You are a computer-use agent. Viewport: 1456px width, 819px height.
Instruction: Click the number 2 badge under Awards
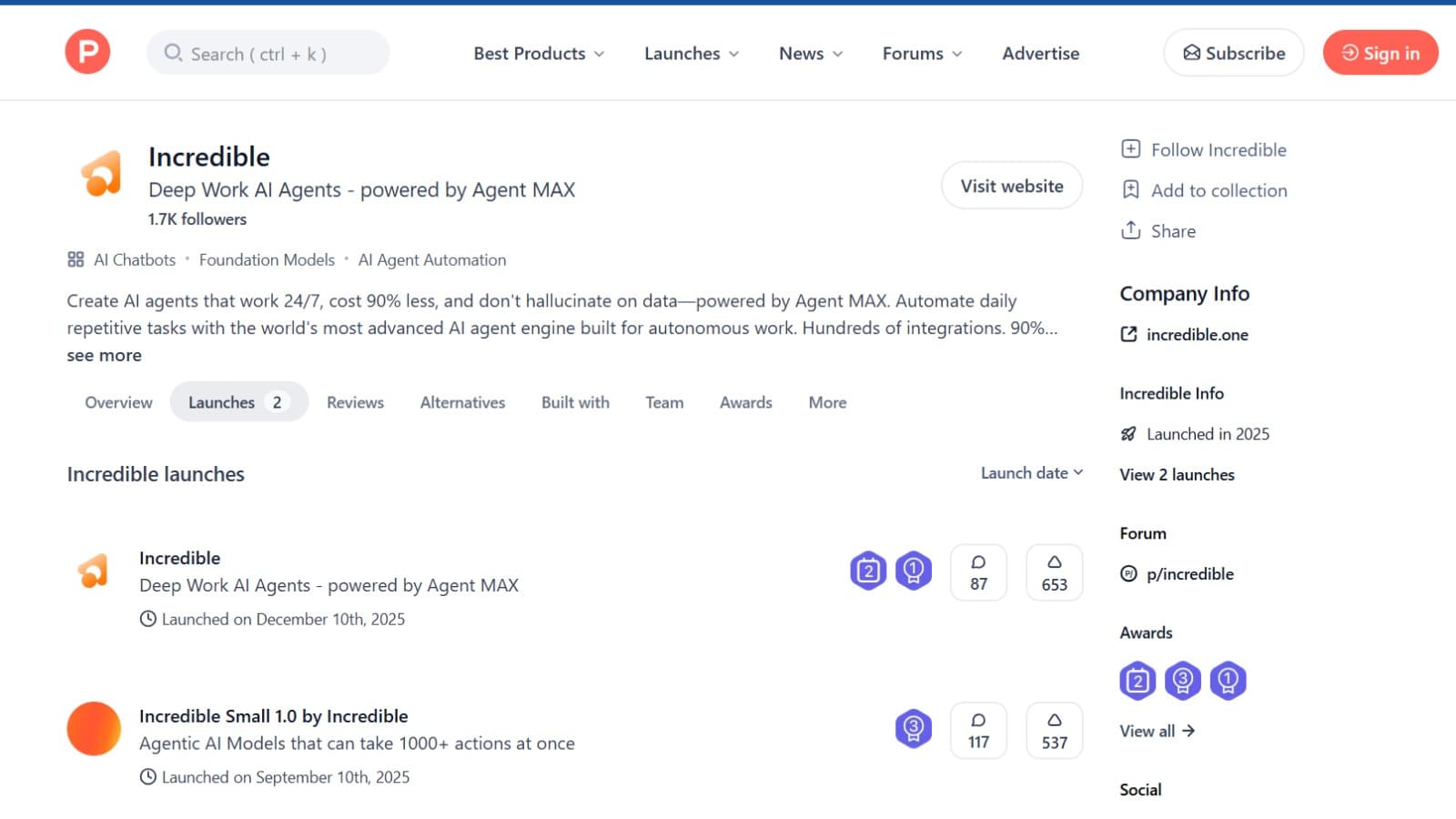1137,681
